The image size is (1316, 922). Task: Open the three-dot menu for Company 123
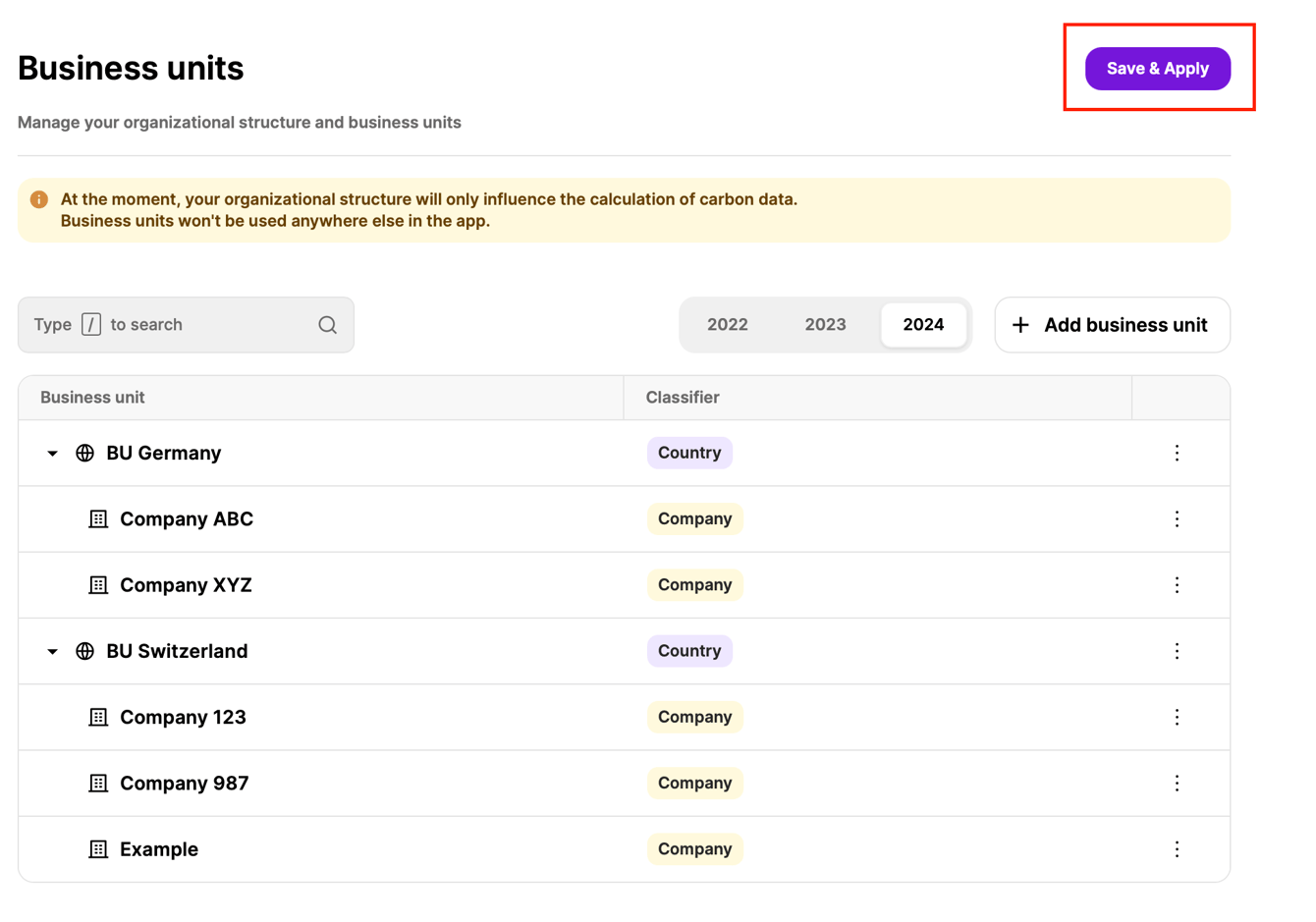click(x=1177, y=717)
